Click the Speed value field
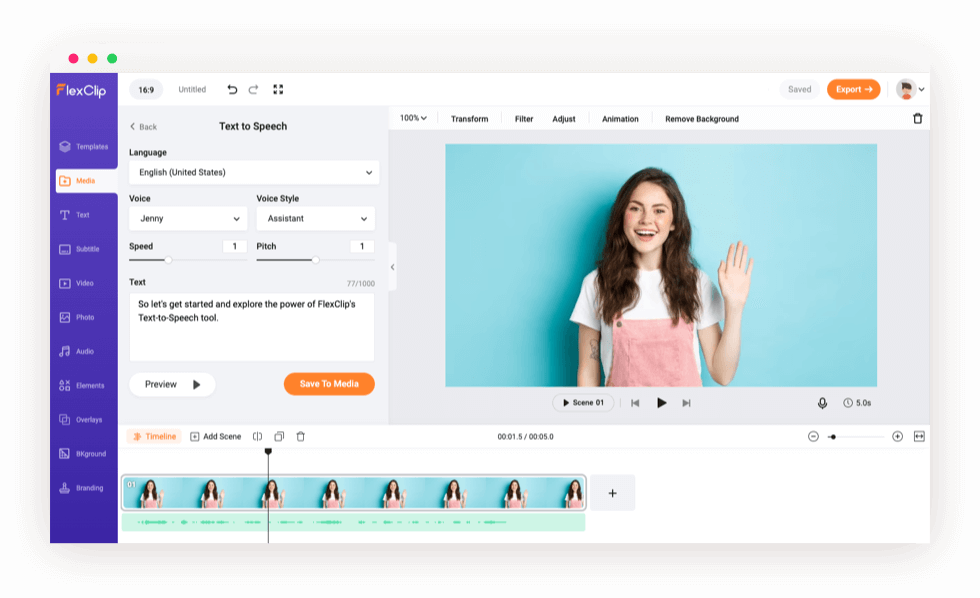 (x=234, y=246)
